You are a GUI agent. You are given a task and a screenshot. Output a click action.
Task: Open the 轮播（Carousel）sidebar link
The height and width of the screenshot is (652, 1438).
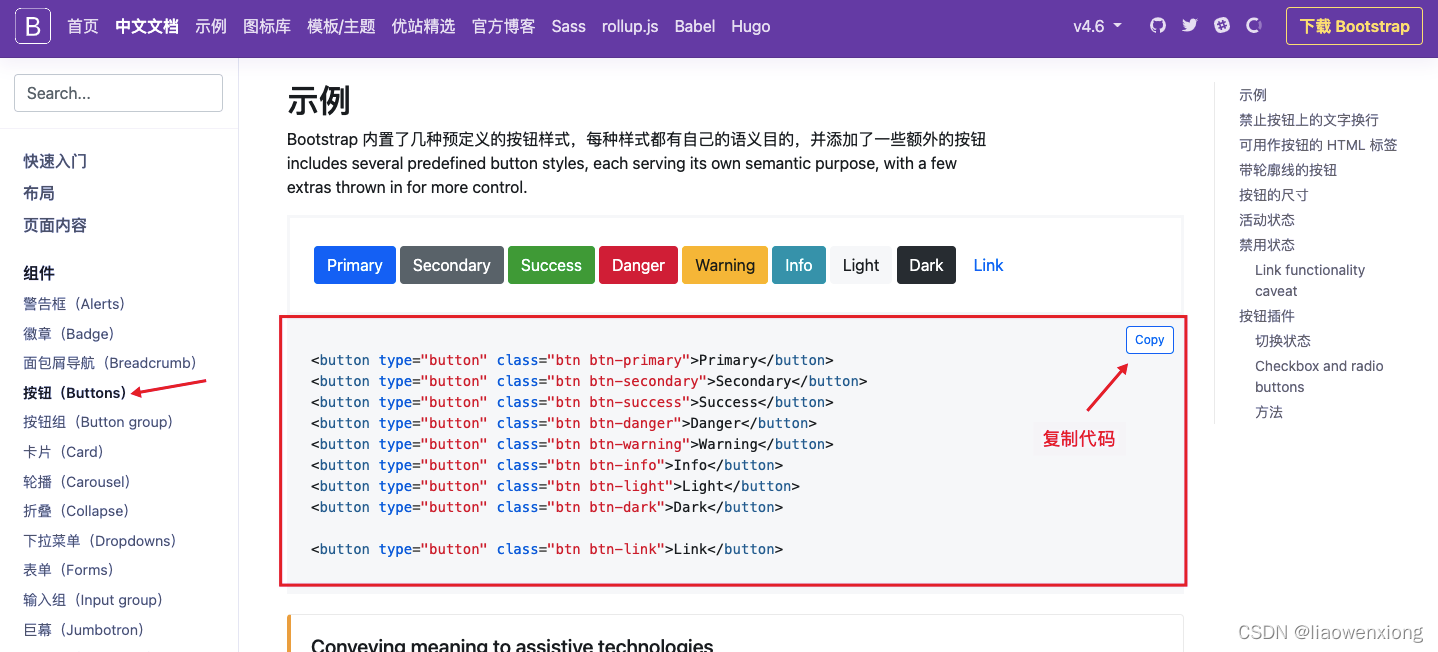(x=76, y=481)
